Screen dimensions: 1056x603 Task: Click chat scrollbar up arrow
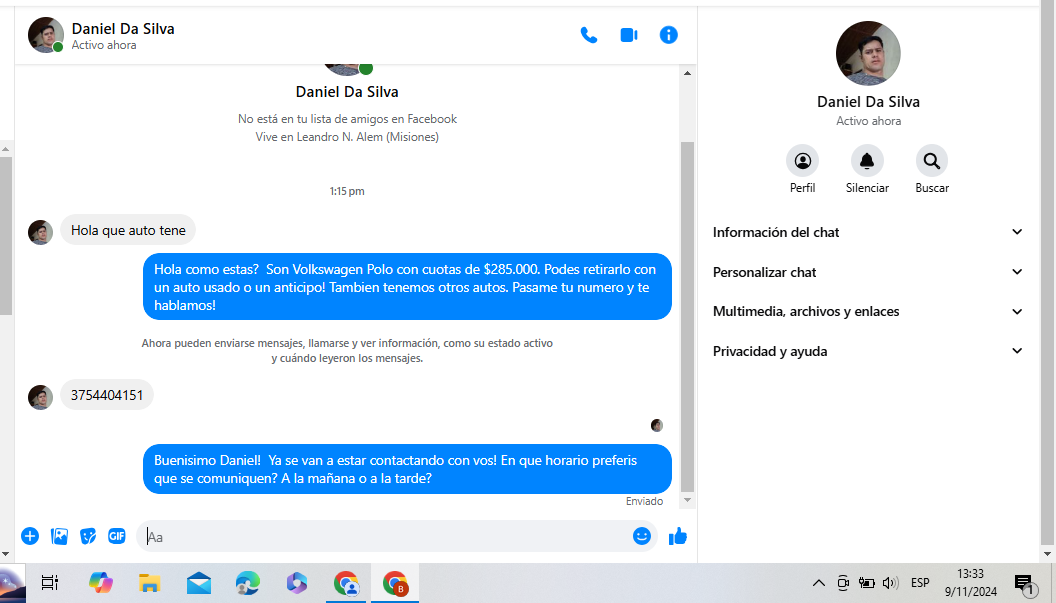687,73
